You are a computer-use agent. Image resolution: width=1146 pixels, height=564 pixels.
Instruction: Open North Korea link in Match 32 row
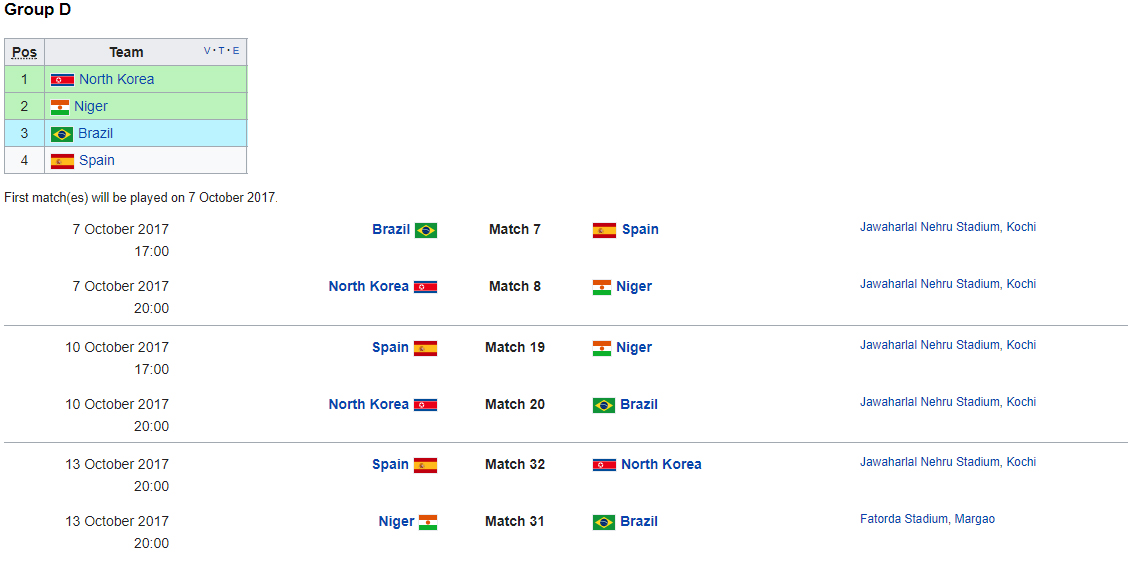coord(661,464)
